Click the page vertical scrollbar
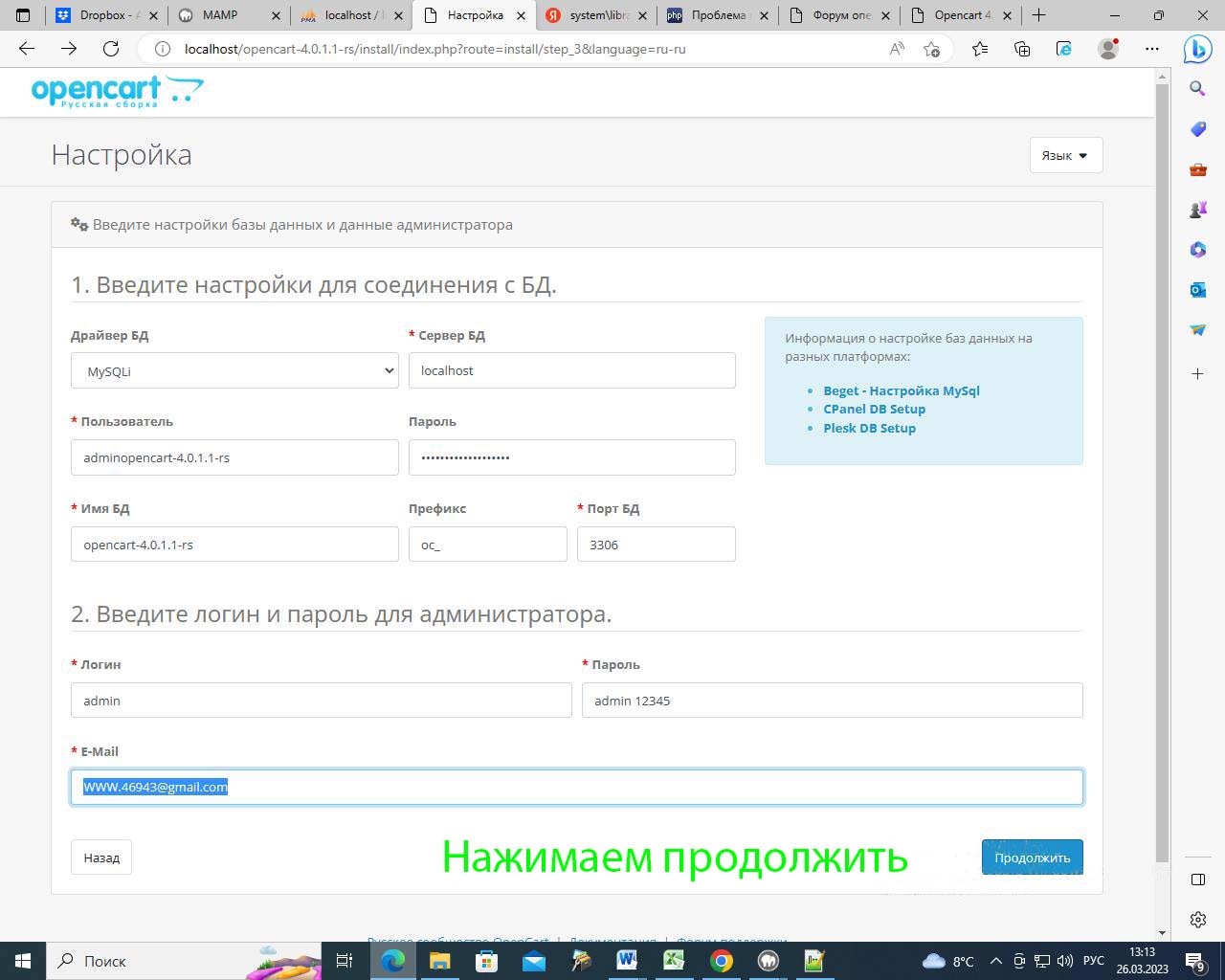This screenshot has width=1225, height=980. point(1162,479)
